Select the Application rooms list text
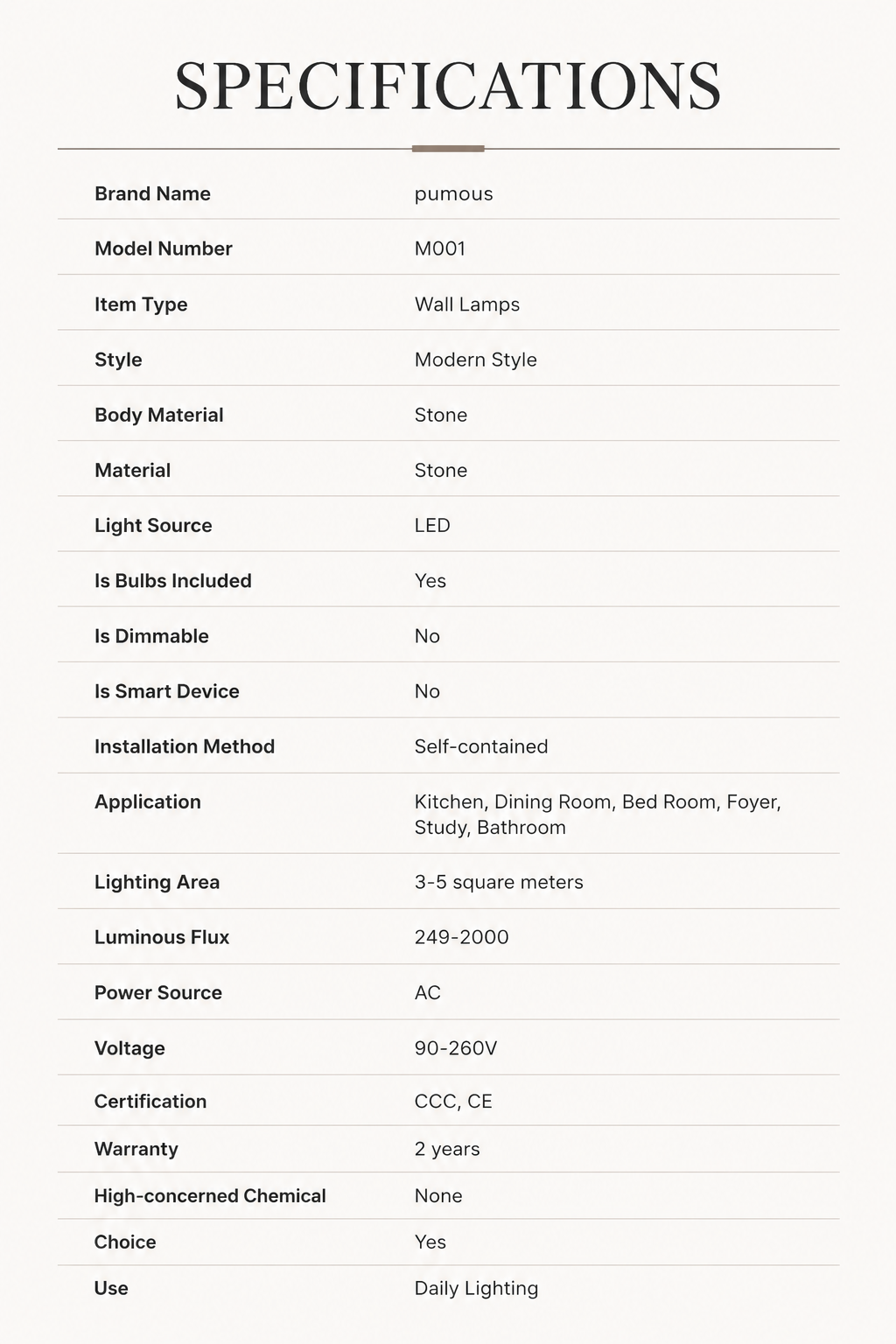The width and height of the screenshot is (896, 1344). point(598,815)
